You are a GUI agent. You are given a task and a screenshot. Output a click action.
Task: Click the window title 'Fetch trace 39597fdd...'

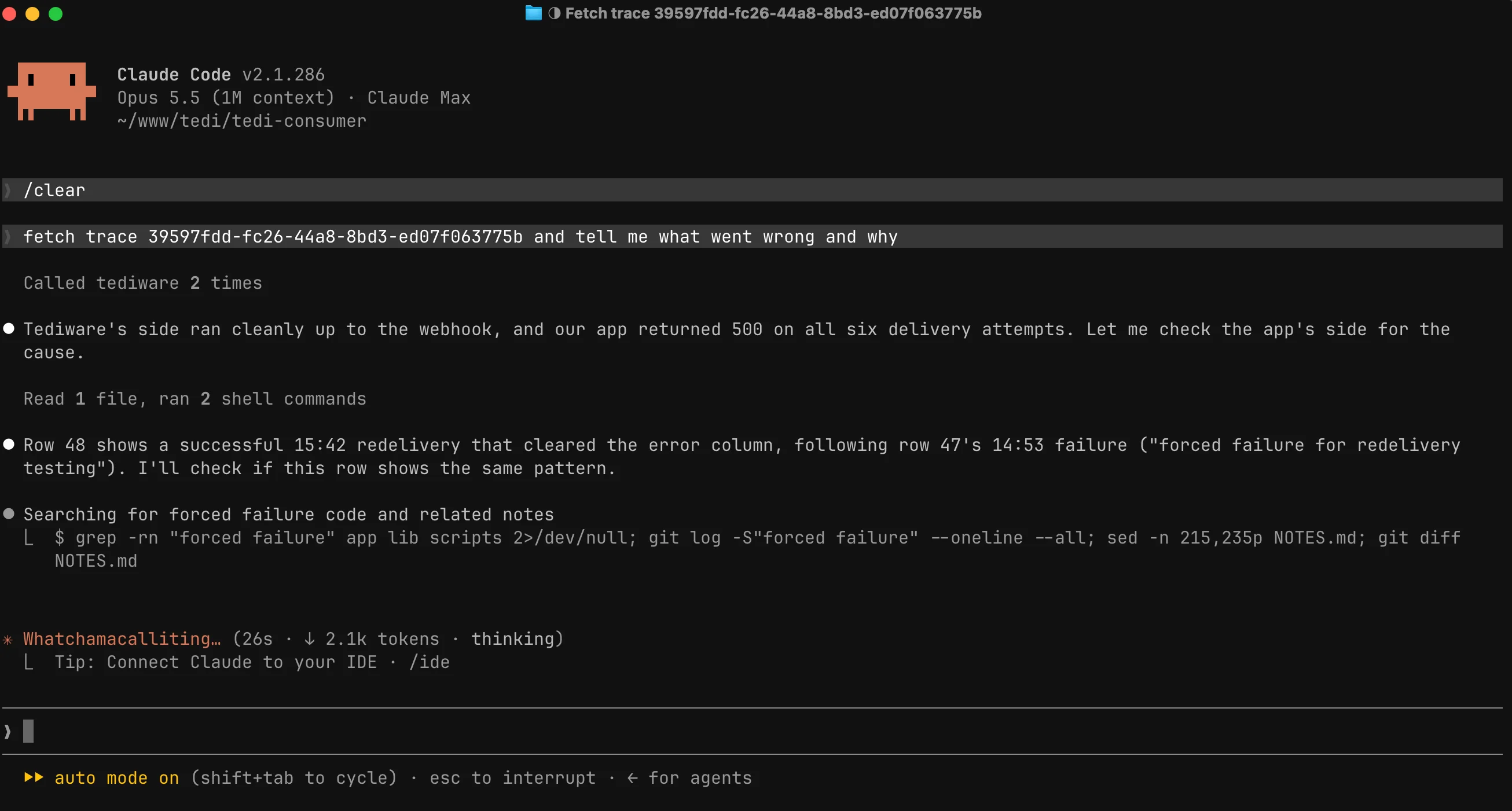(773, 13)
